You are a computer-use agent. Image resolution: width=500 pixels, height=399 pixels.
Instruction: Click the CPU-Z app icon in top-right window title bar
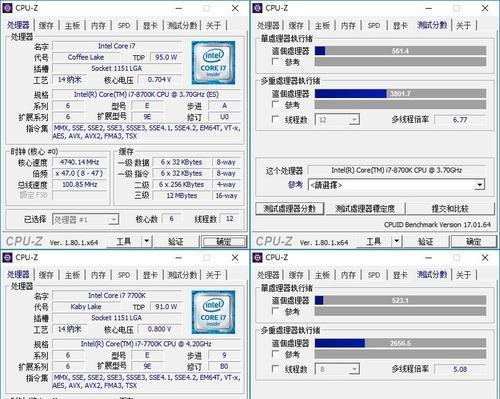[x=257, y=8]
